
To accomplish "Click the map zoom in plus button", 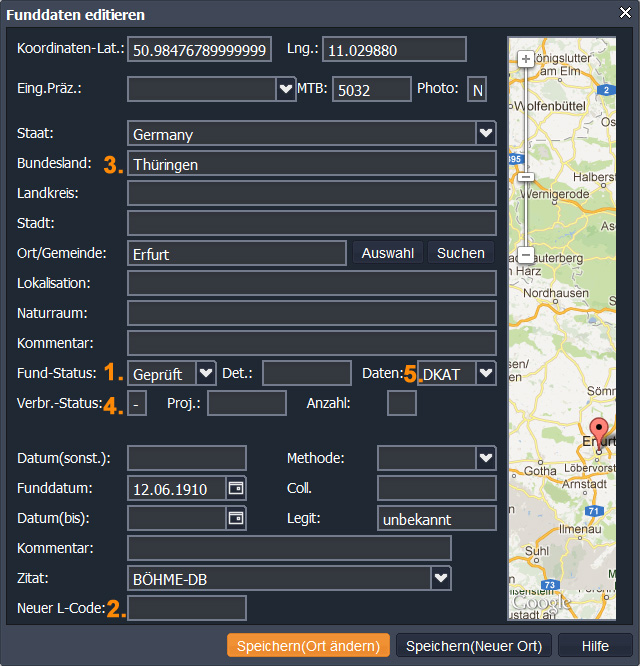I will click(526, 59).
